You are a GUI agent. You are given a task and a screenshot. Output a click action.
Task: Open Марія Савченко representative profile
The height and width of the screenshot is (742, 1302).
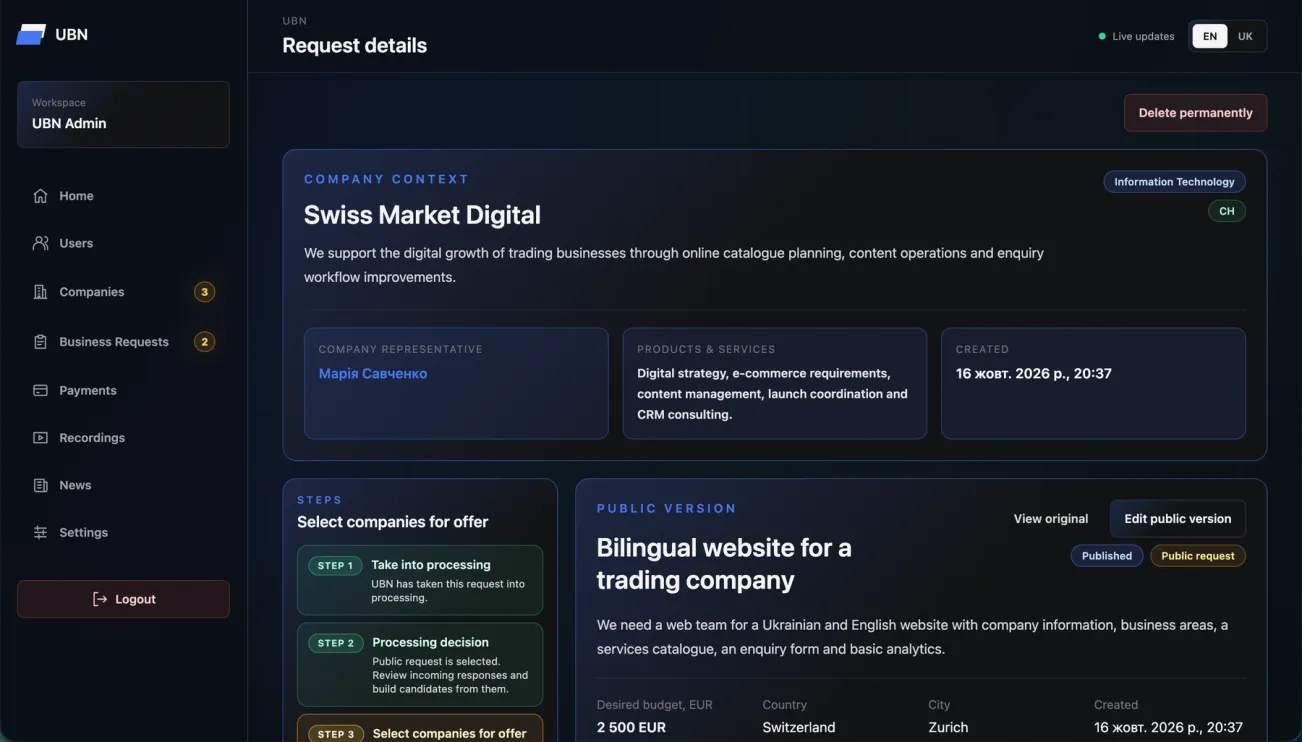point(373,373)
